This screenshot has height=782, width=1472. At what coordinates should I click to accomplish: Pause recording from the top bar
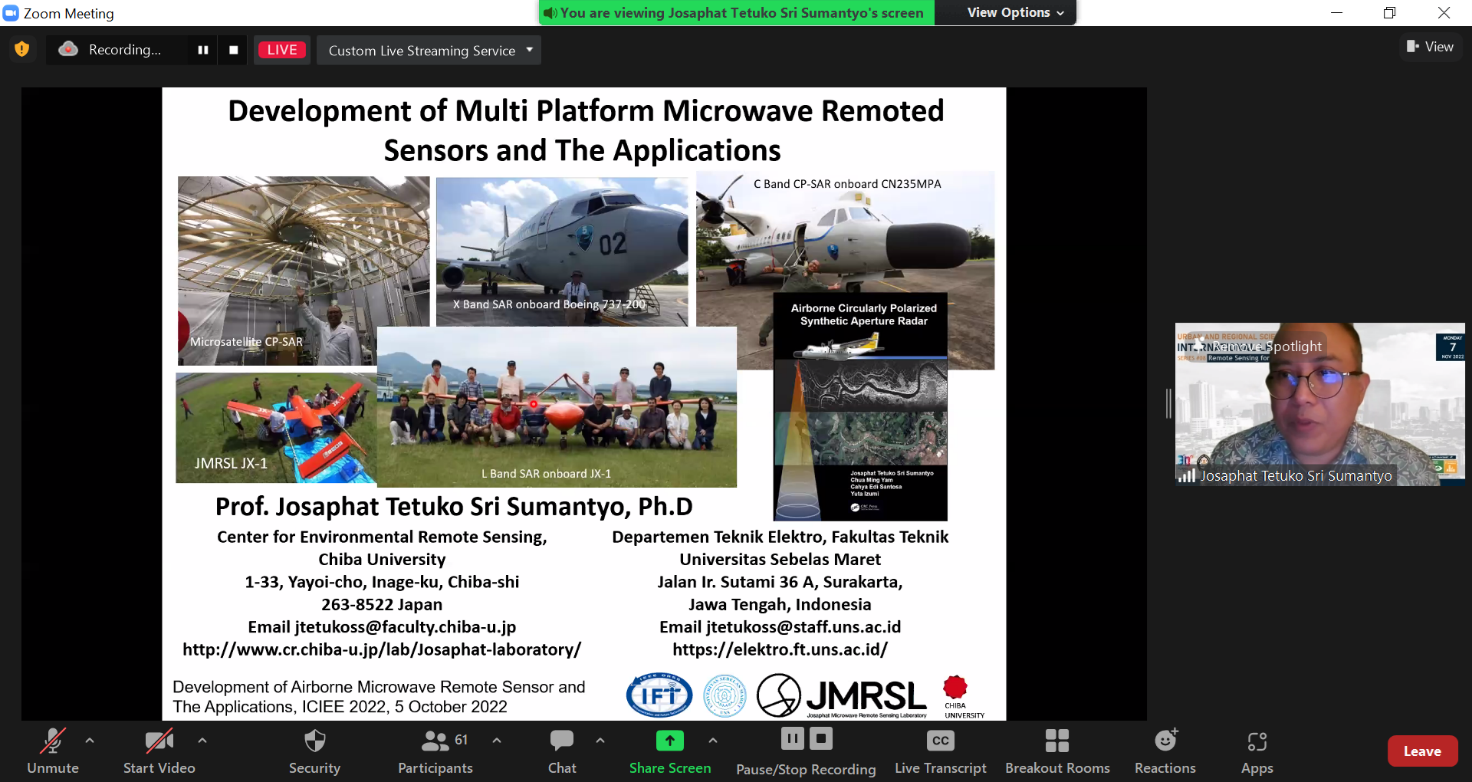(203, 50)
